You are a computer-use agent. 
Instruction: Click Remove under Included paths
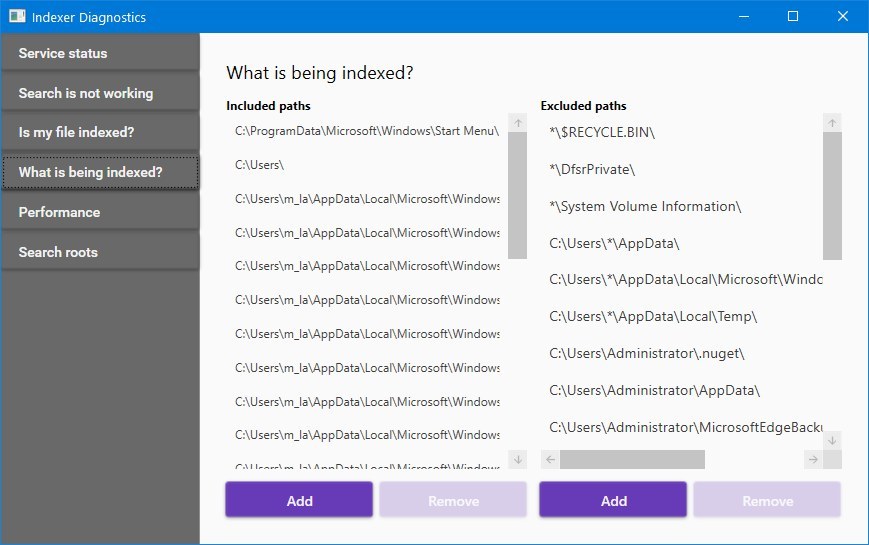click(453, 501)
